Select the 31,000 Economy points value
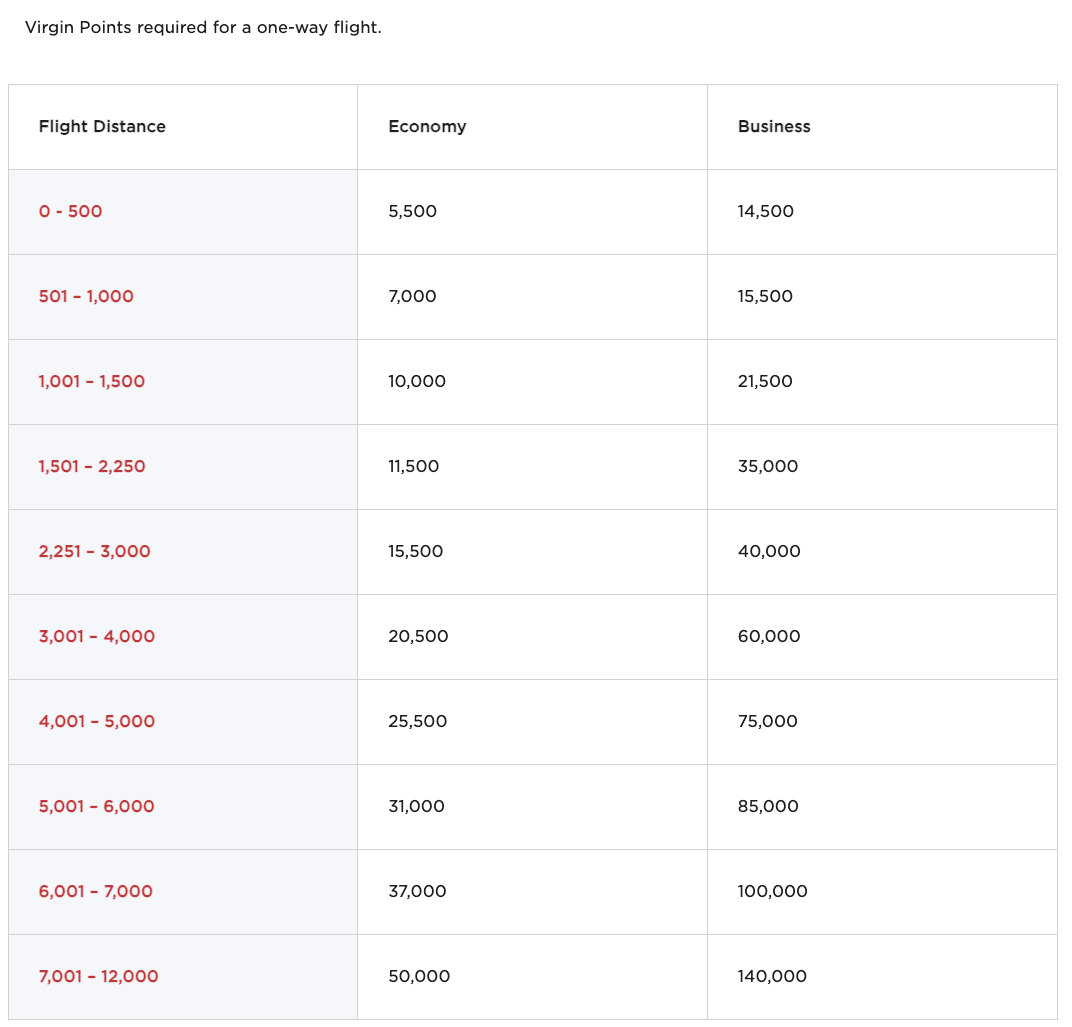Image resolution: width=1072 pixels, height=1027 pixels. coord(417,807)
